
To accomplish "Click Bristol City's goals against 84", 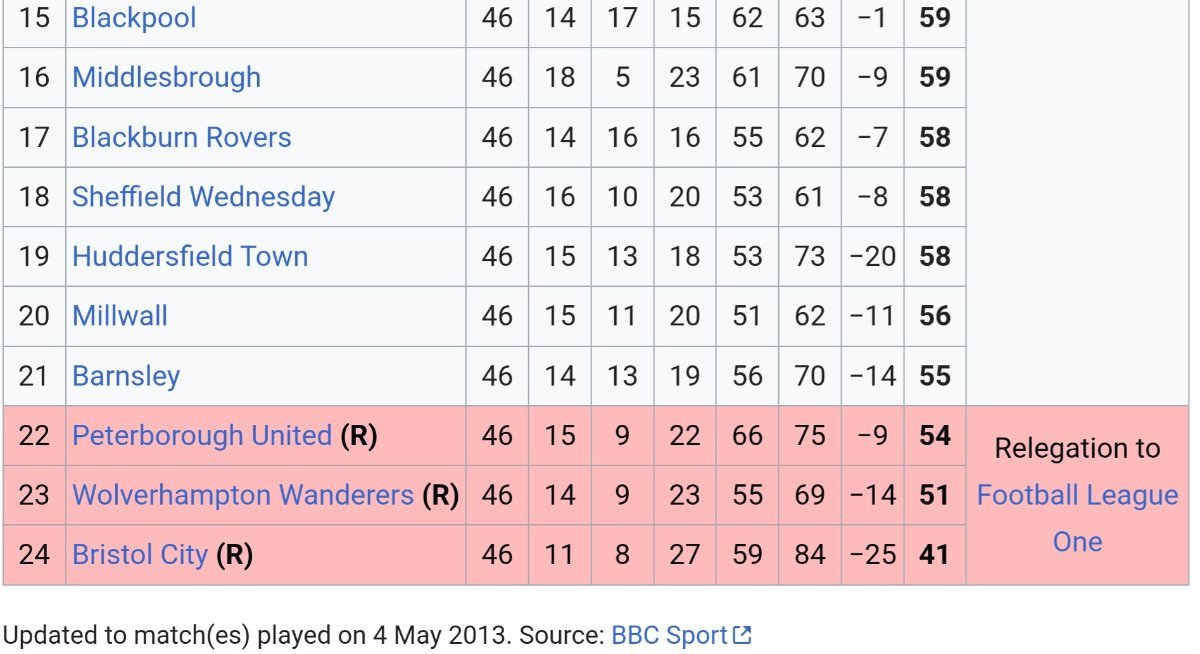I will tap(809, 554).
